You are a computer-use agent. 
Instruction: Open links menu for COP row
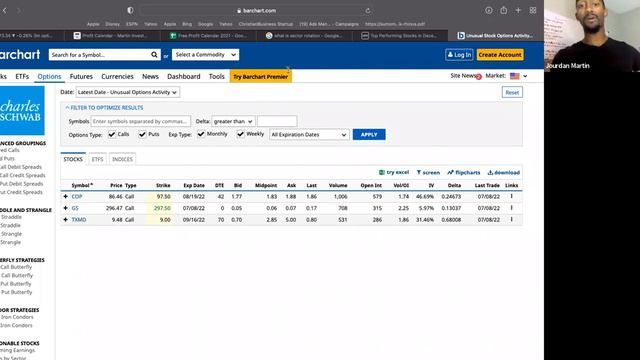point(511,196)
